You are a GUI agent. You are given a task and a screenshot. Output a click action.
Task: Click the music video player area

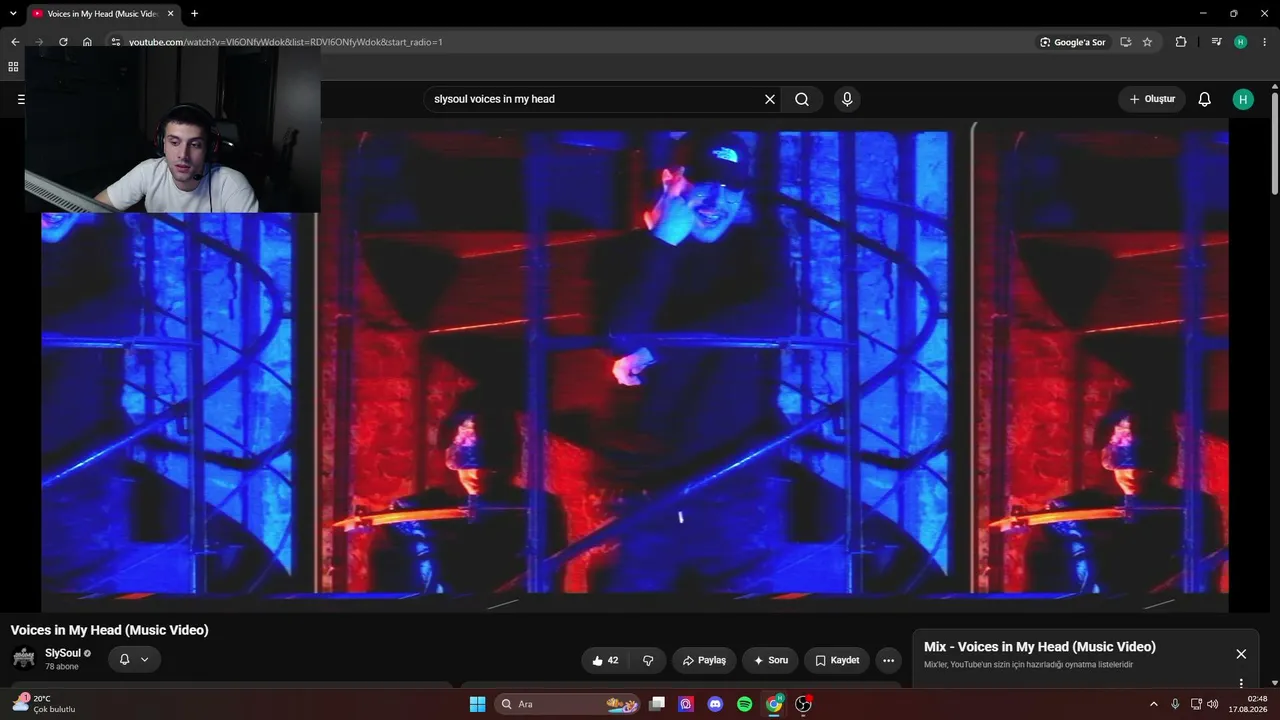[634, 365]
